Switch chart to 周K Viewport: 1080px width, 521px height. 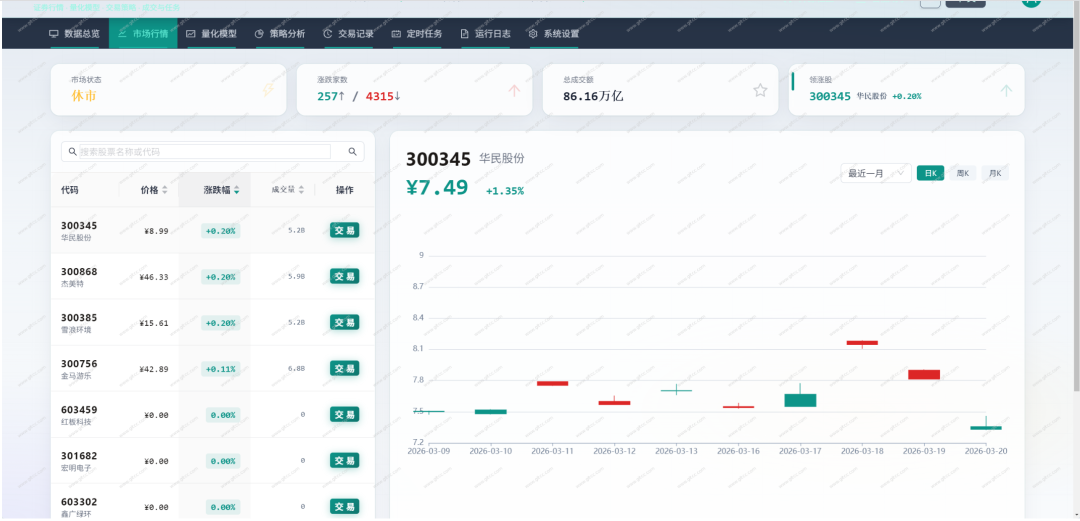click(962, 173)
